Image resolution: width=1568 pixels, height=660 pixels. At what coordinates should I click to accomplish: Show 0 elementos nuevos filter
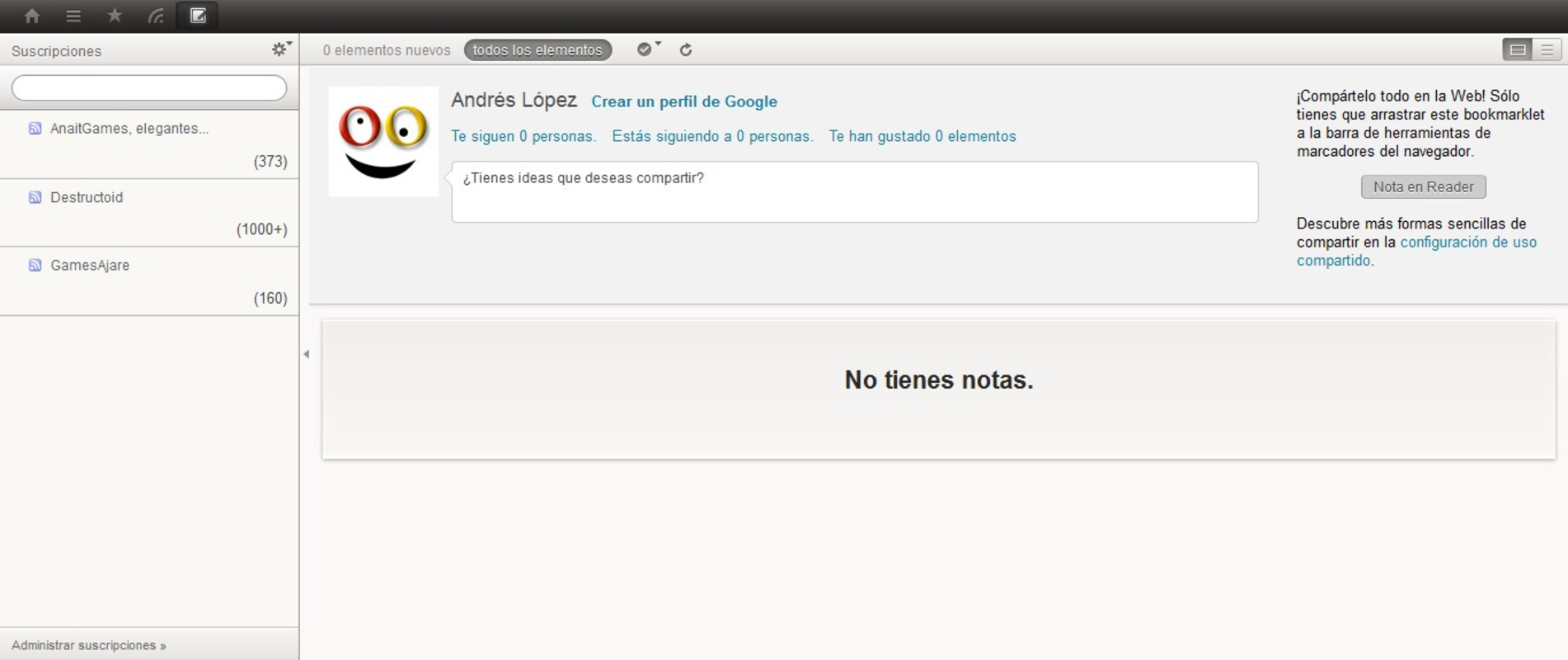click(387, 50)
